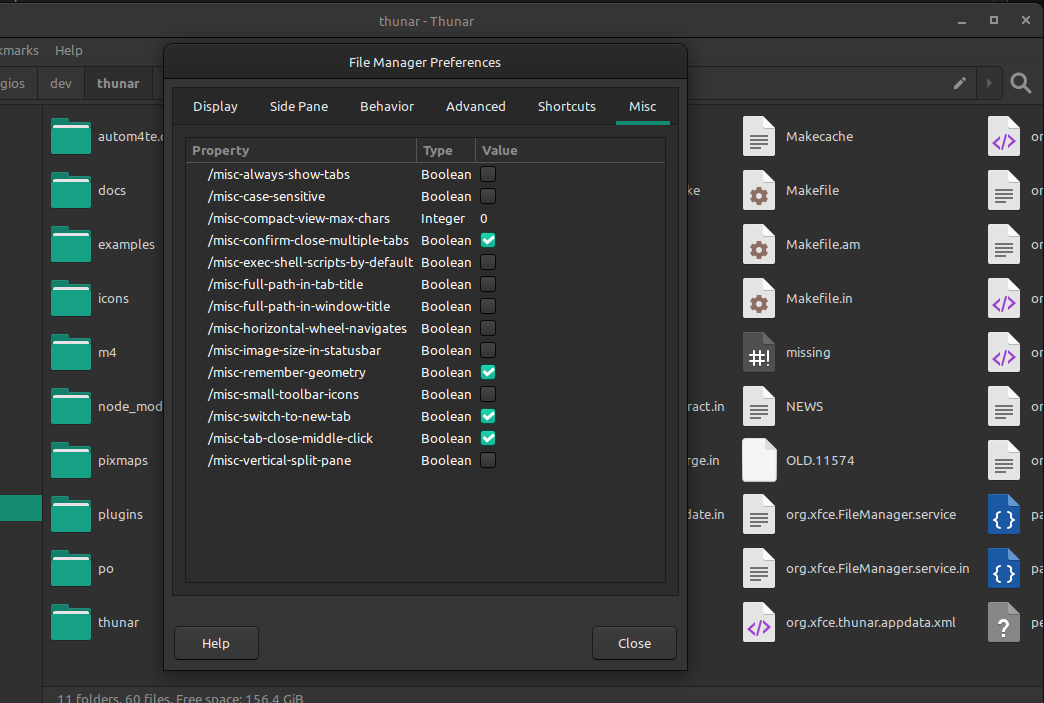Viewport: 1044px width, 703px height.
Task: Select the m4 folder icon
Action: point(71,352)
